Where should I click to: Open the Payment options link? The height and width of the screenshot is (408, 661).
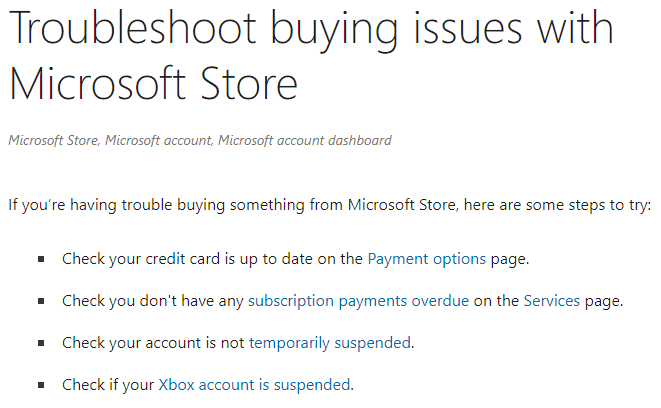[427, 259]
